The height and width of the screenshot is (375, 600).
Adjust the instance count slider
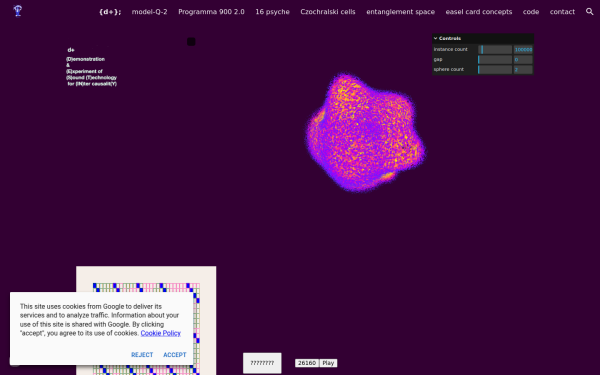coord(495,49)
